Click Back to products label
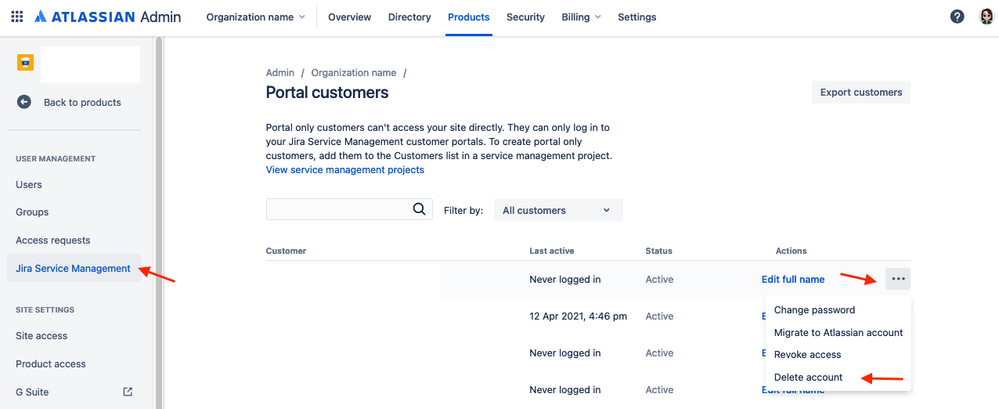This screenshot has height=409, width=999. click(82, 102)
